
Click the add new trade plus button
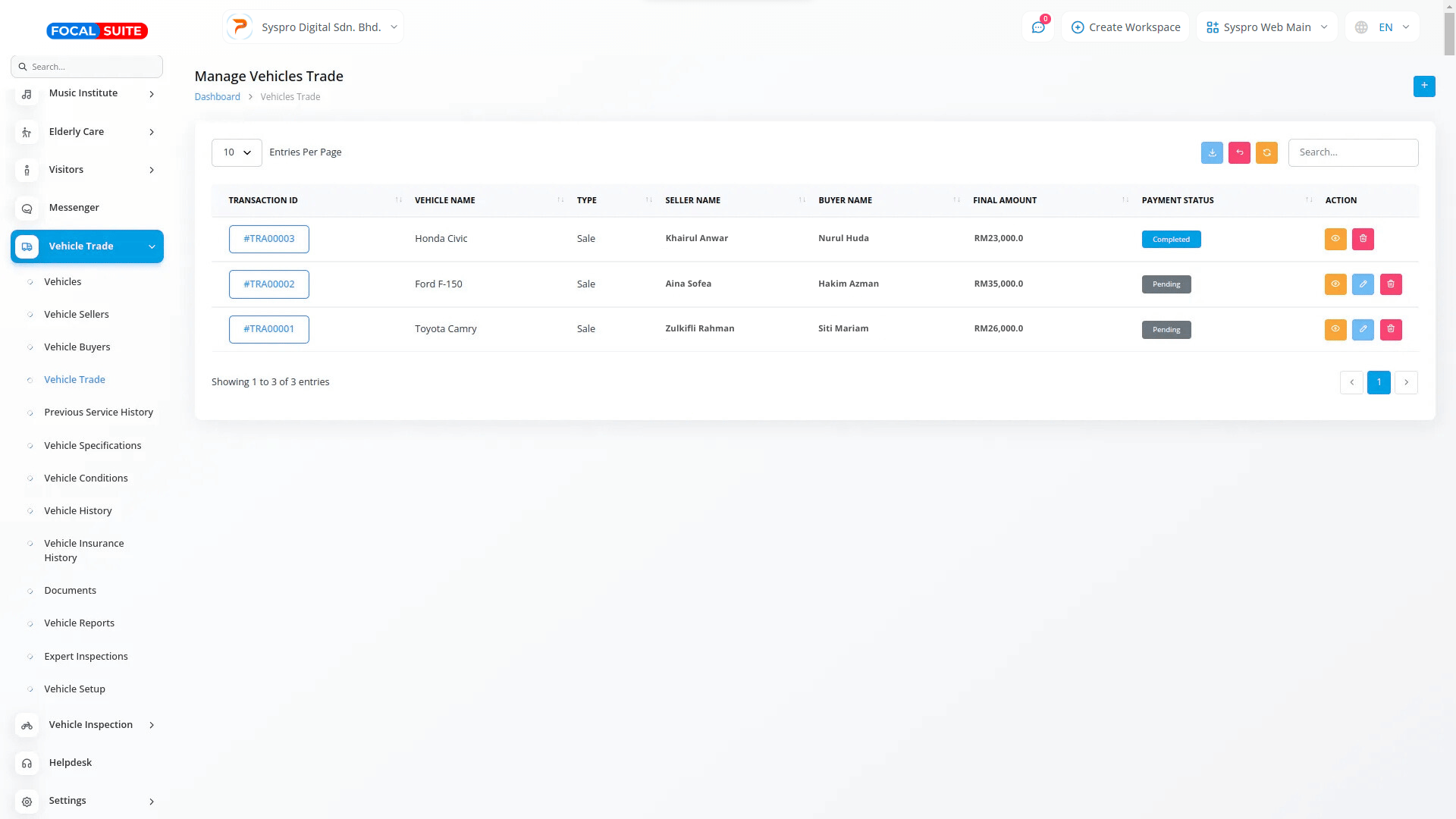pos(1423,86)
